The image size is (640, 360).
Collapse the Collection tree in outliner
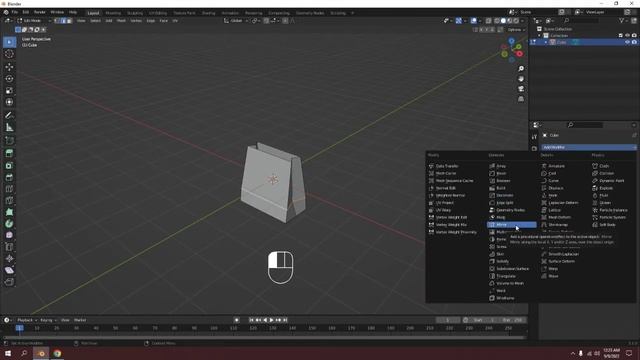click(540, 36)
